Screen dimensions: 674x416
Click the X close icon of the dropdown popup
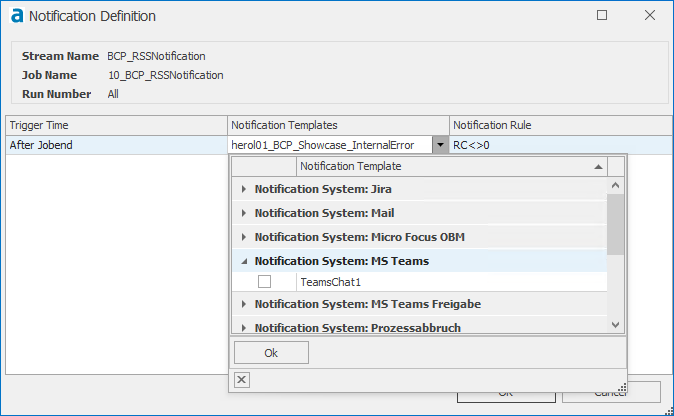tap(242, 380)
